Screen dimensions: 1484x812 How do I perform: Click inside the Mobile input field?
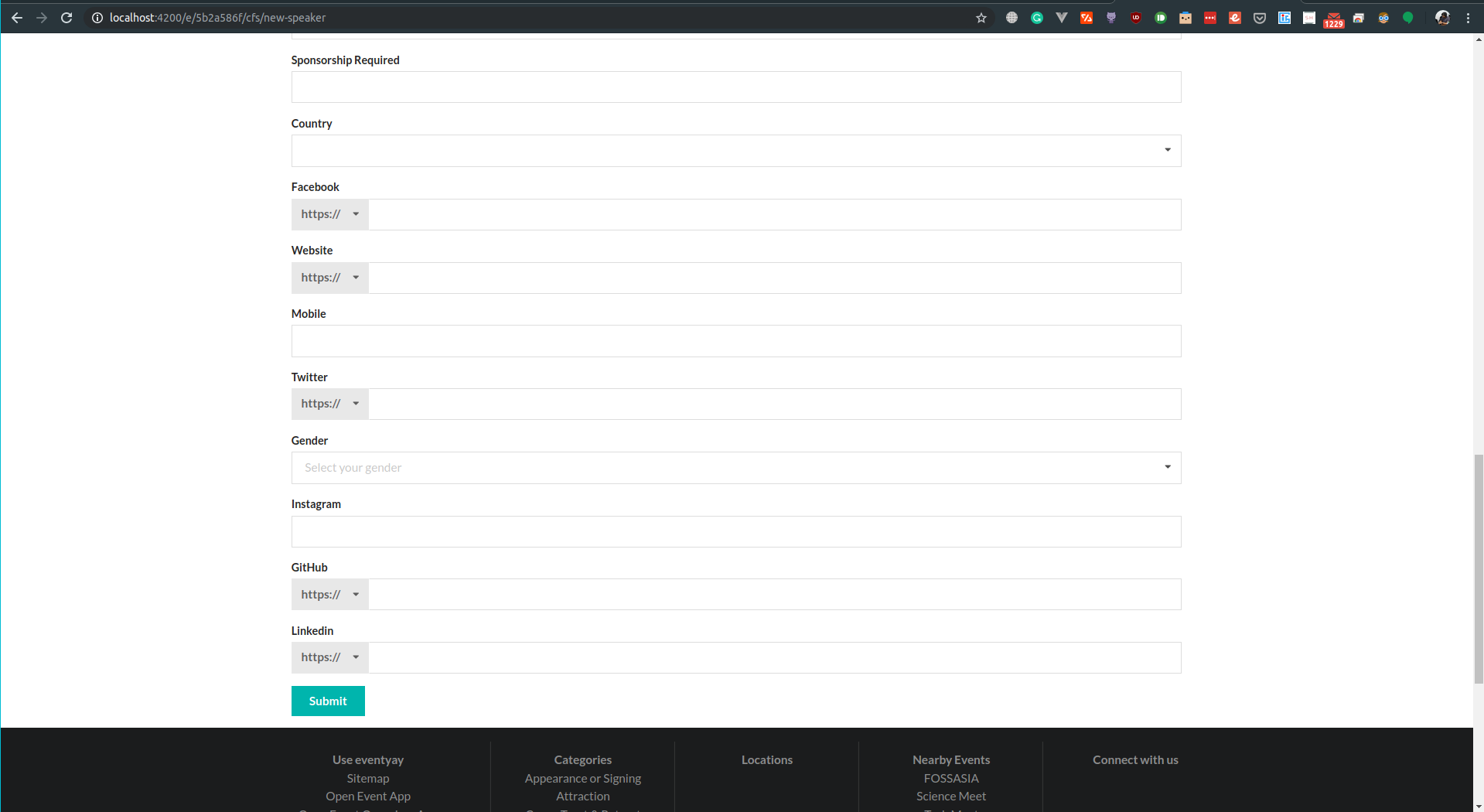point(735,340)
